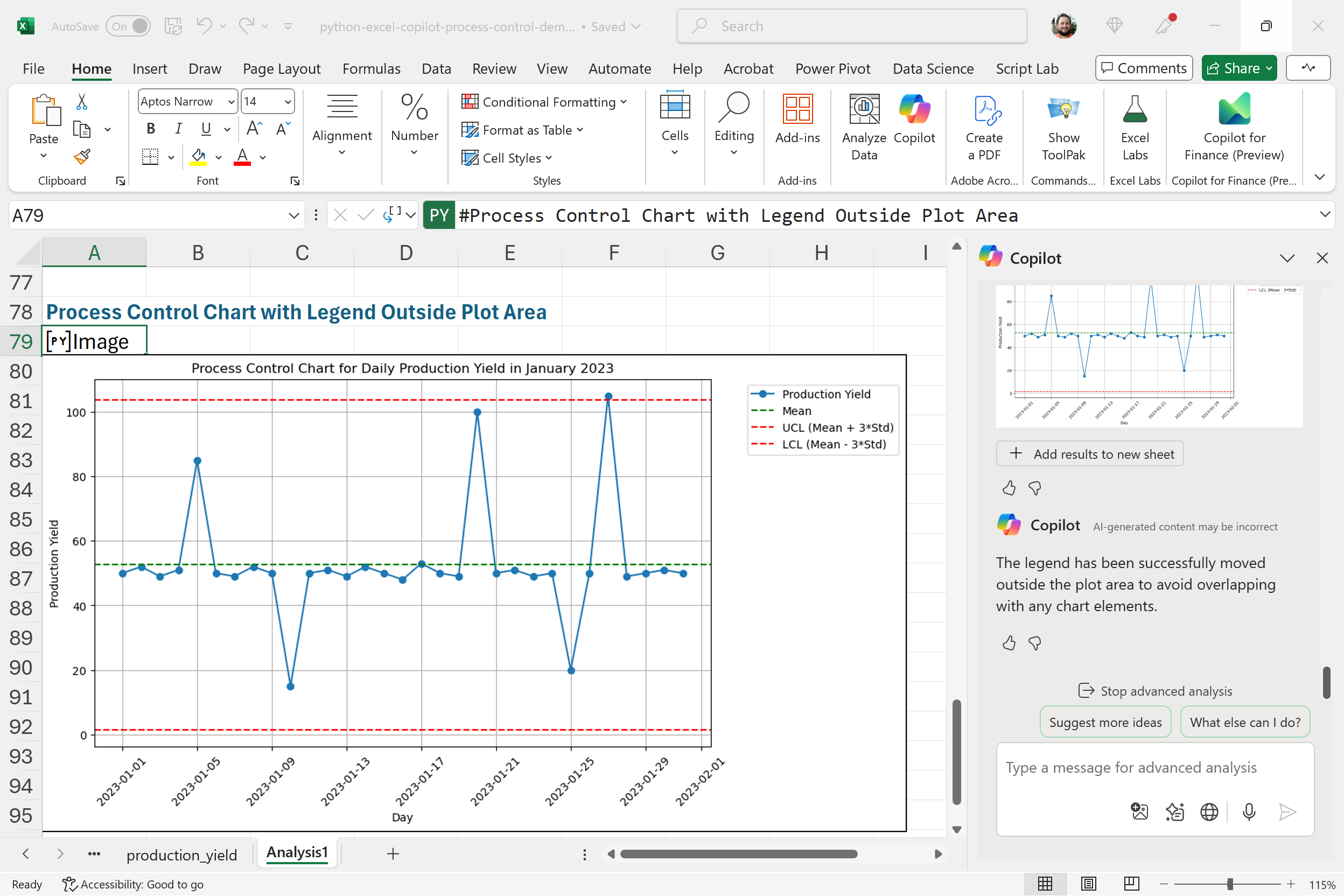Toggle bold formatting
This screenshot has width=1344, height=896.
tap(151, 129)
